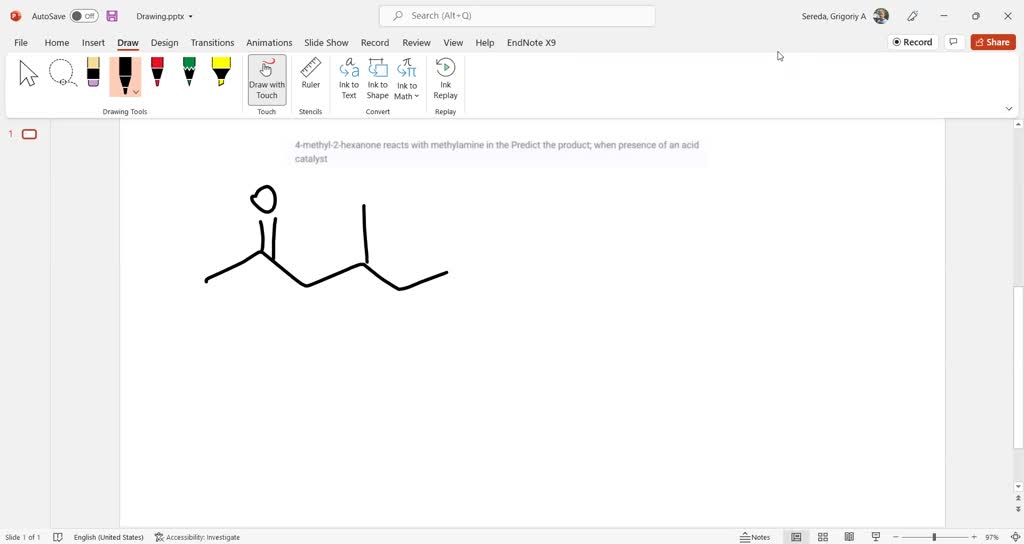Choose the eraser tool
This screenshot has width=1024, height=544.
point(93,72)
